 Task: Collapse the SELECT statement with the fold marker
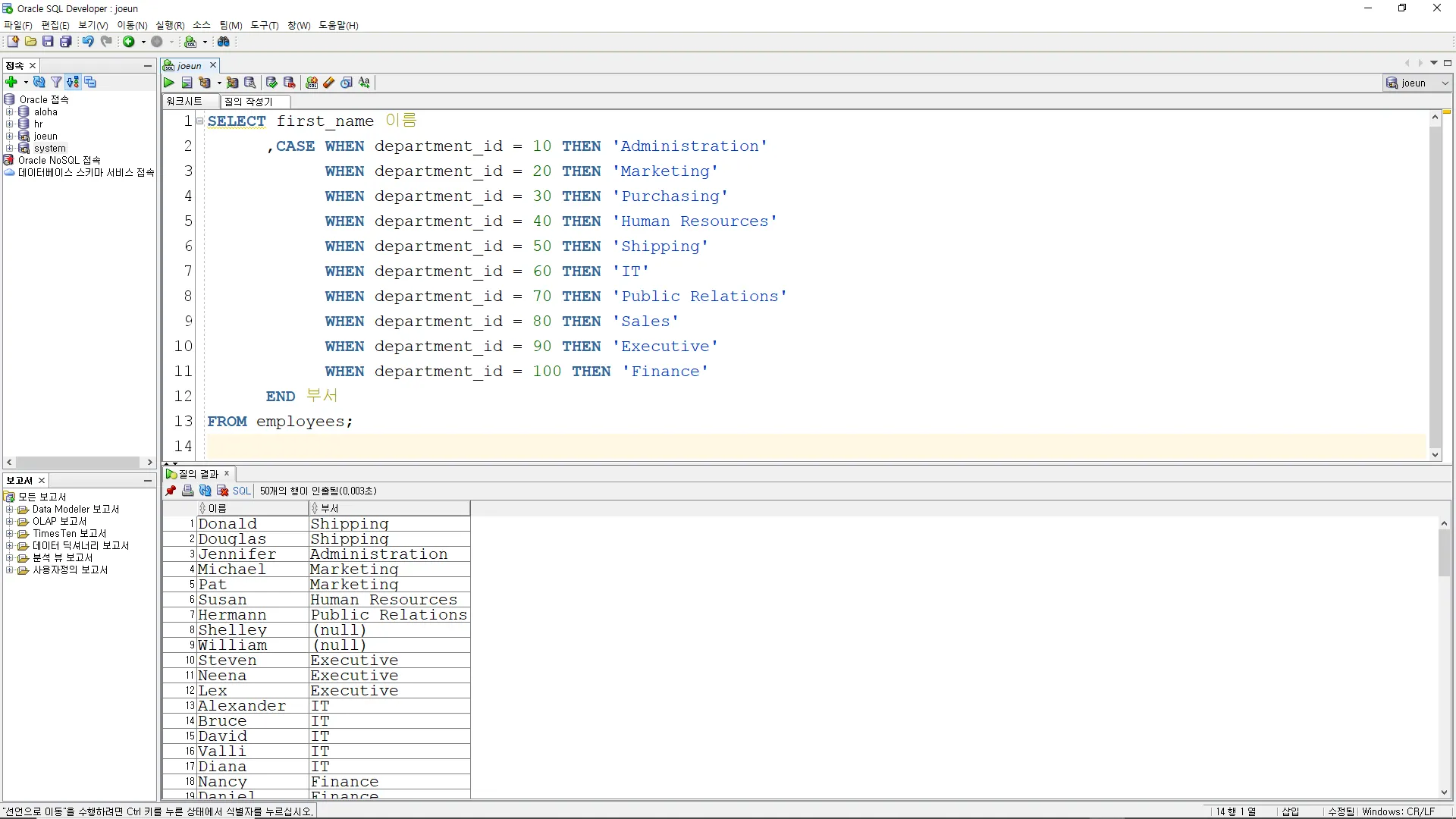pyautogui.click(x=199, y=121)
